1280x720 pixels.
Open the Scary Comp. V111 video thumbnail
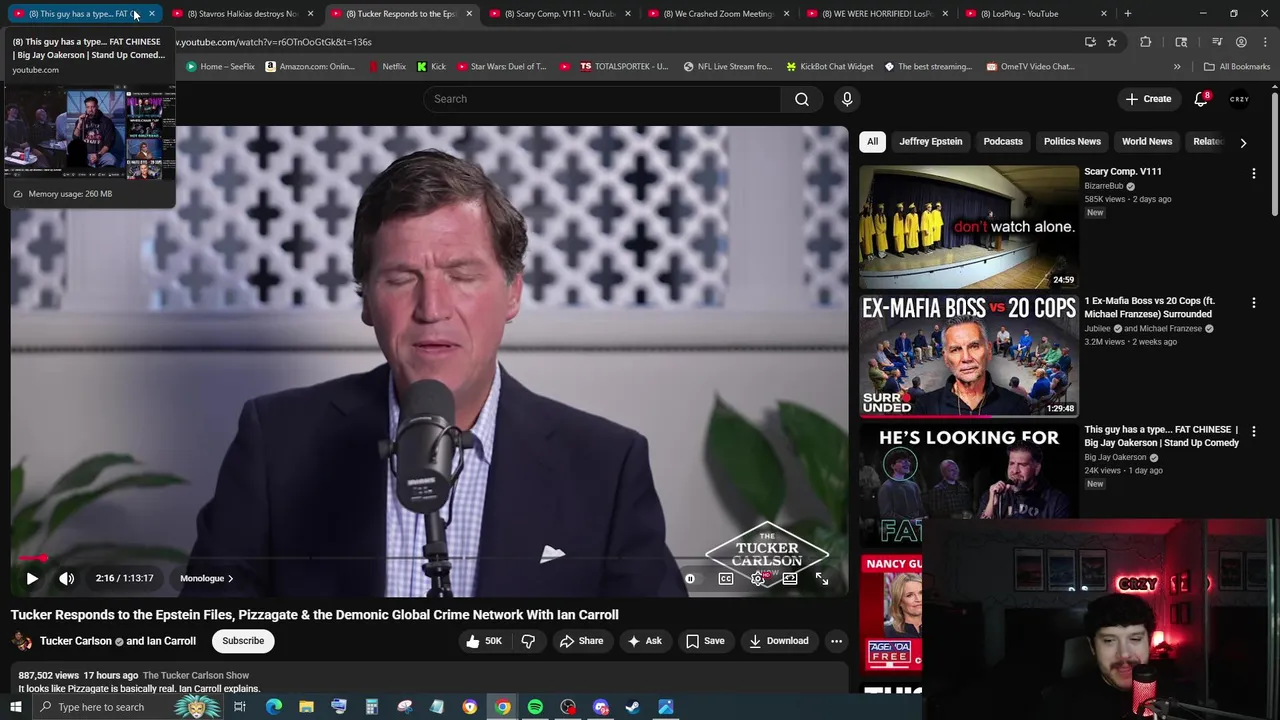(x=968, y=226)
